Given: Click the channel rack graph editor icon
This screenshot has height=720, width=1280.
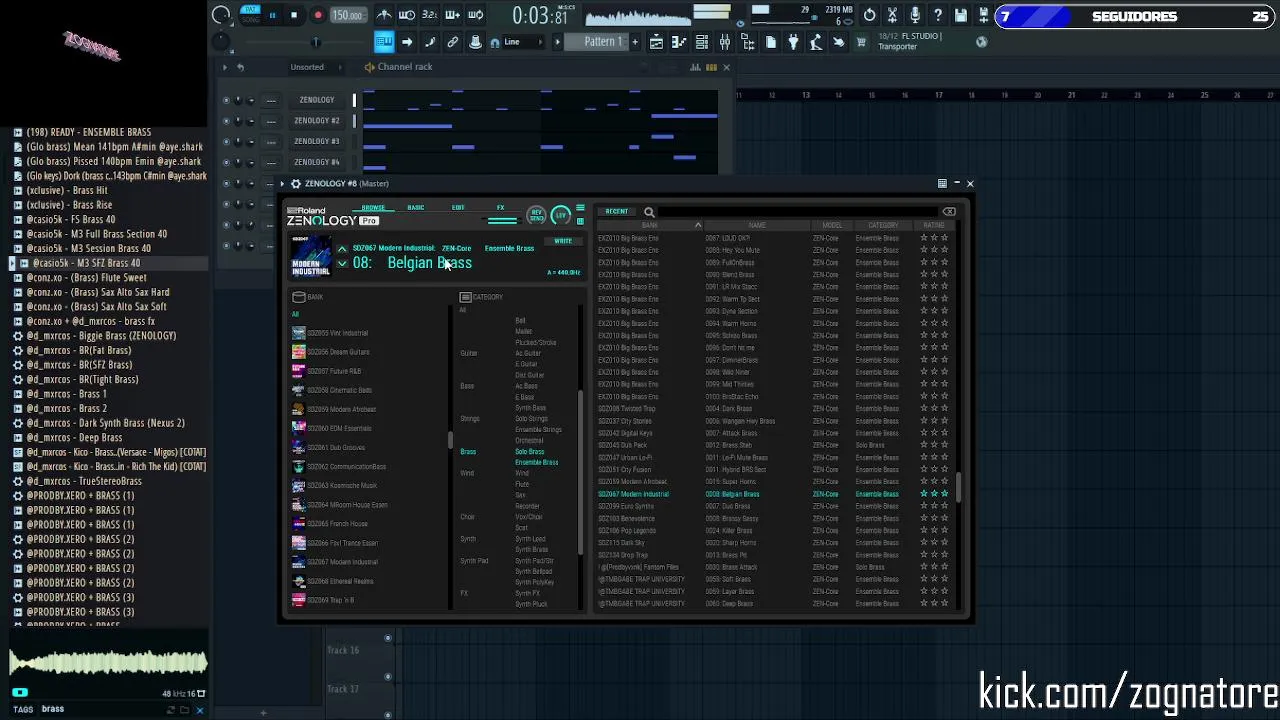Looking at the screenshot, I should 695,67.
